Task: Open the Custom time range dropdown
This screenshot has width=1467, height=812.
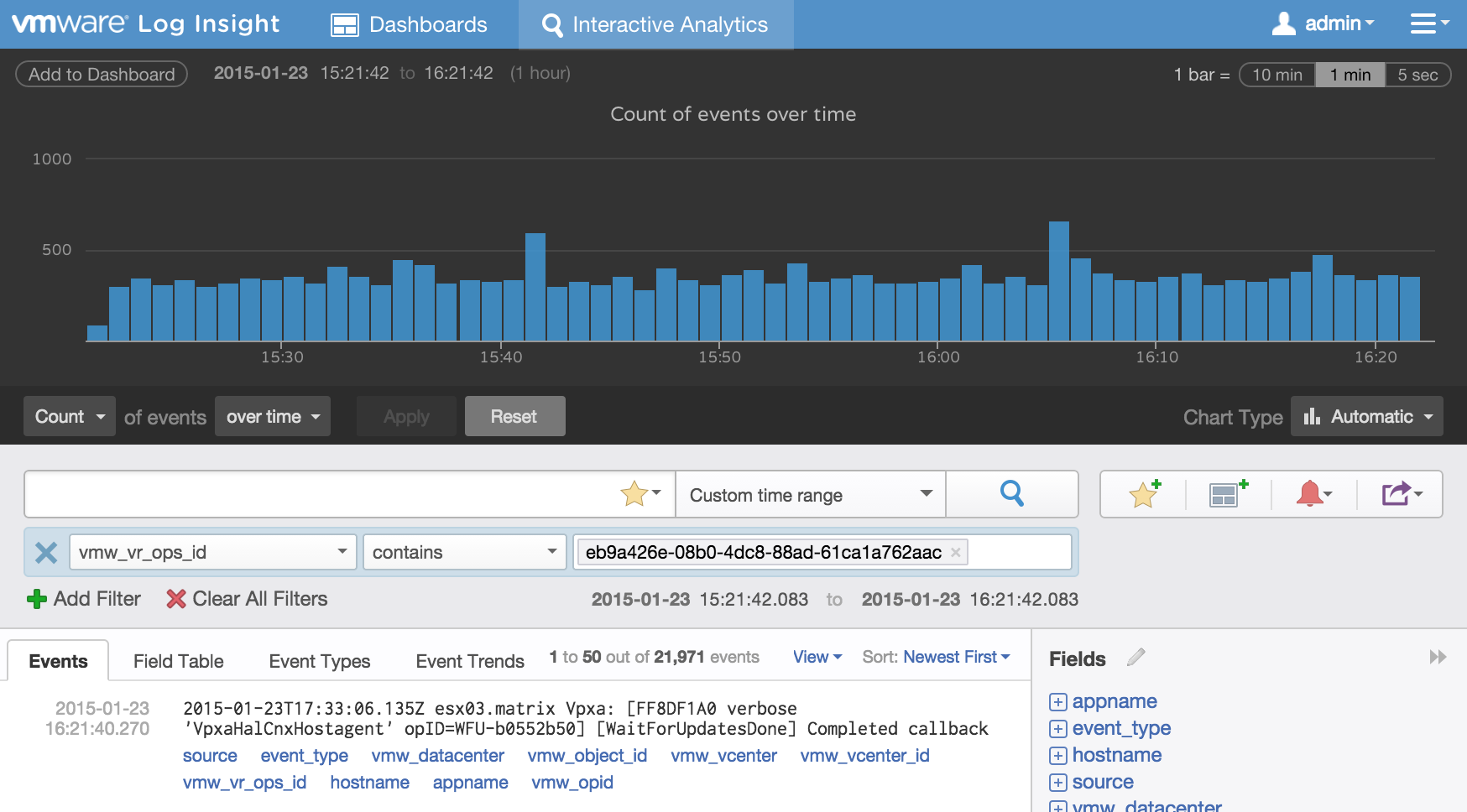Action: [810, 495]
